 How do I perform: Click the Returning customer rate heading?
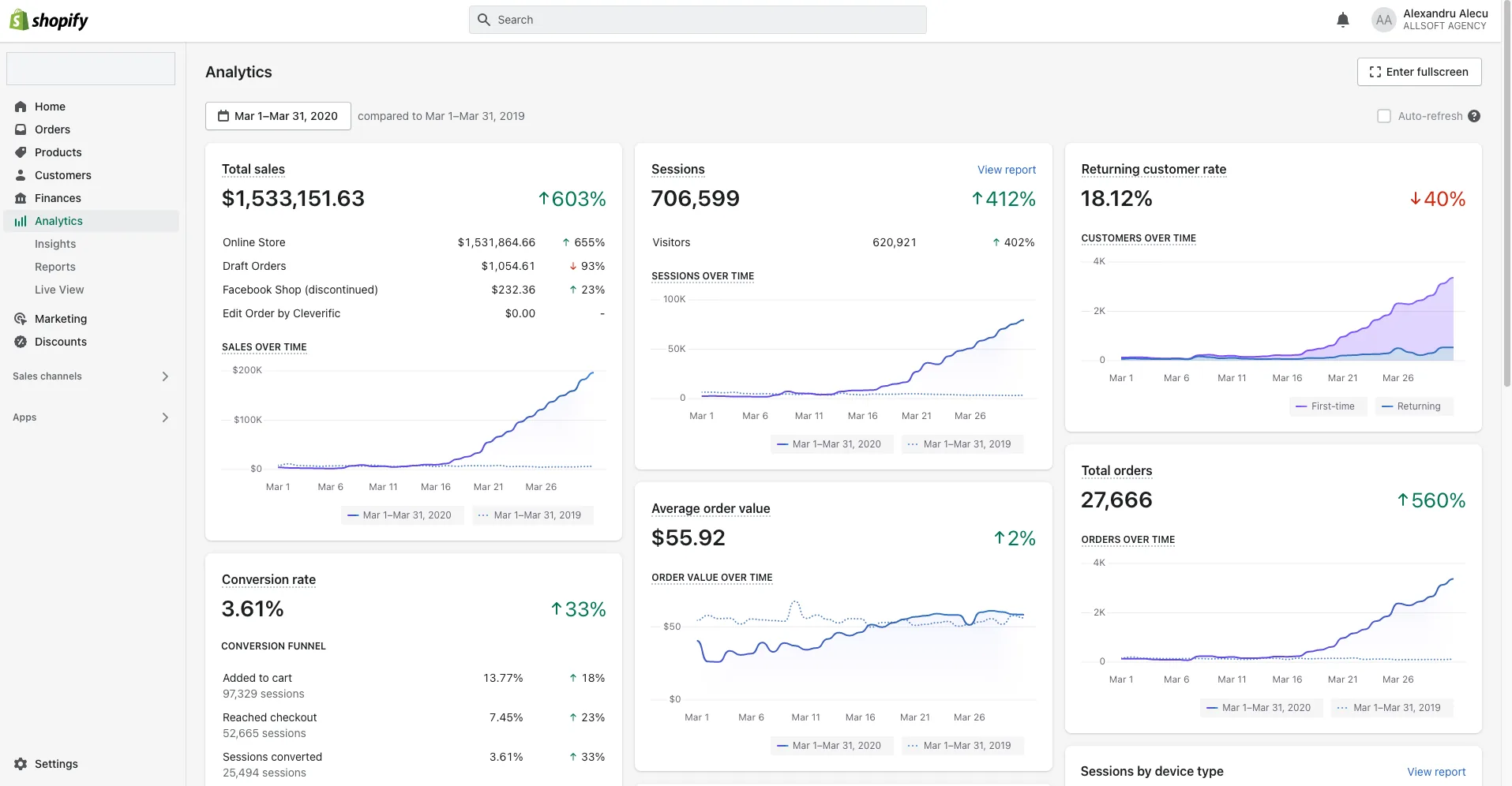tap(1154, 169)
